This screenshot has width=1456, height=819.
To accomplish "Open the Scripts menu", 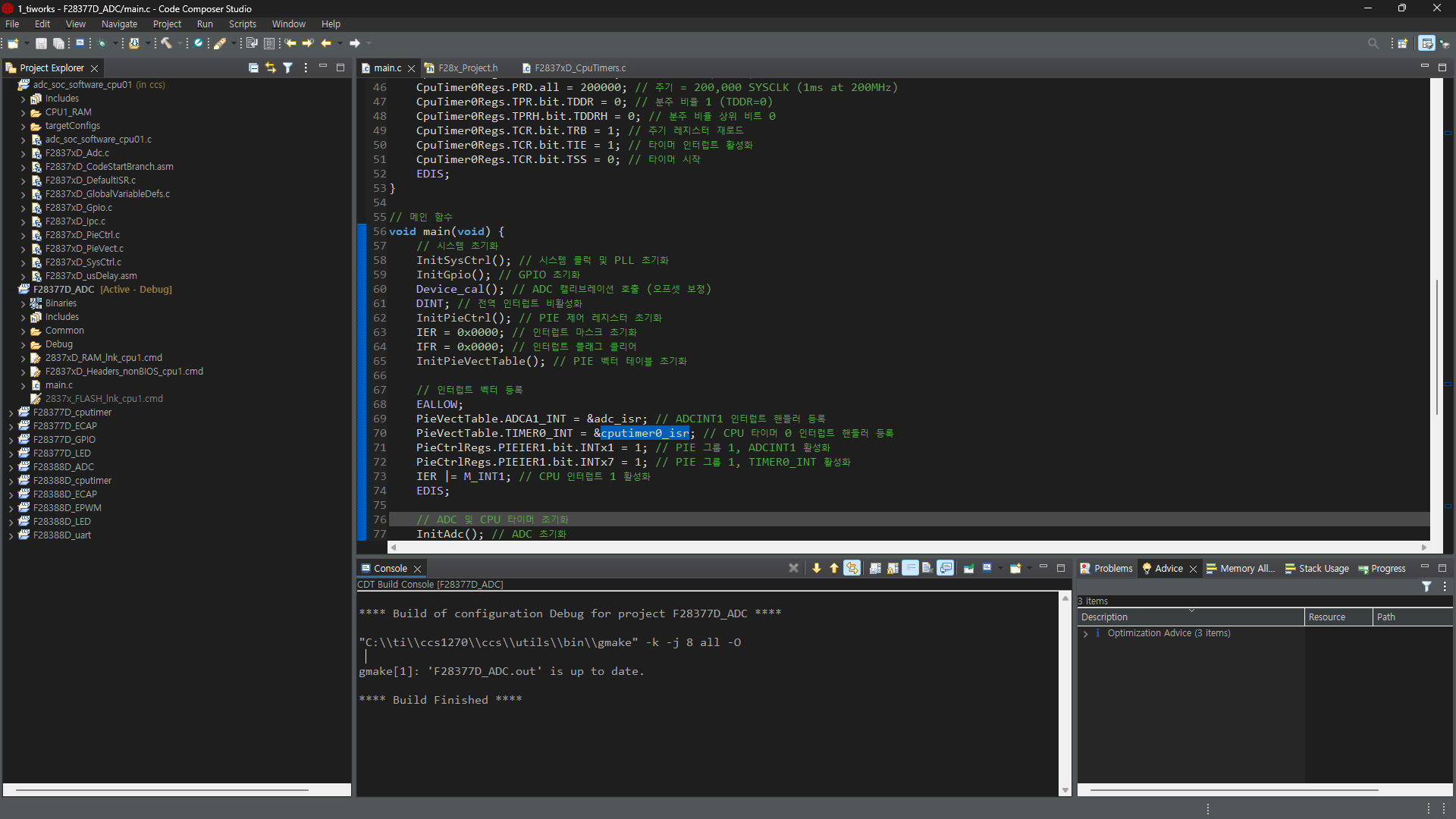I will click(242, 24).
